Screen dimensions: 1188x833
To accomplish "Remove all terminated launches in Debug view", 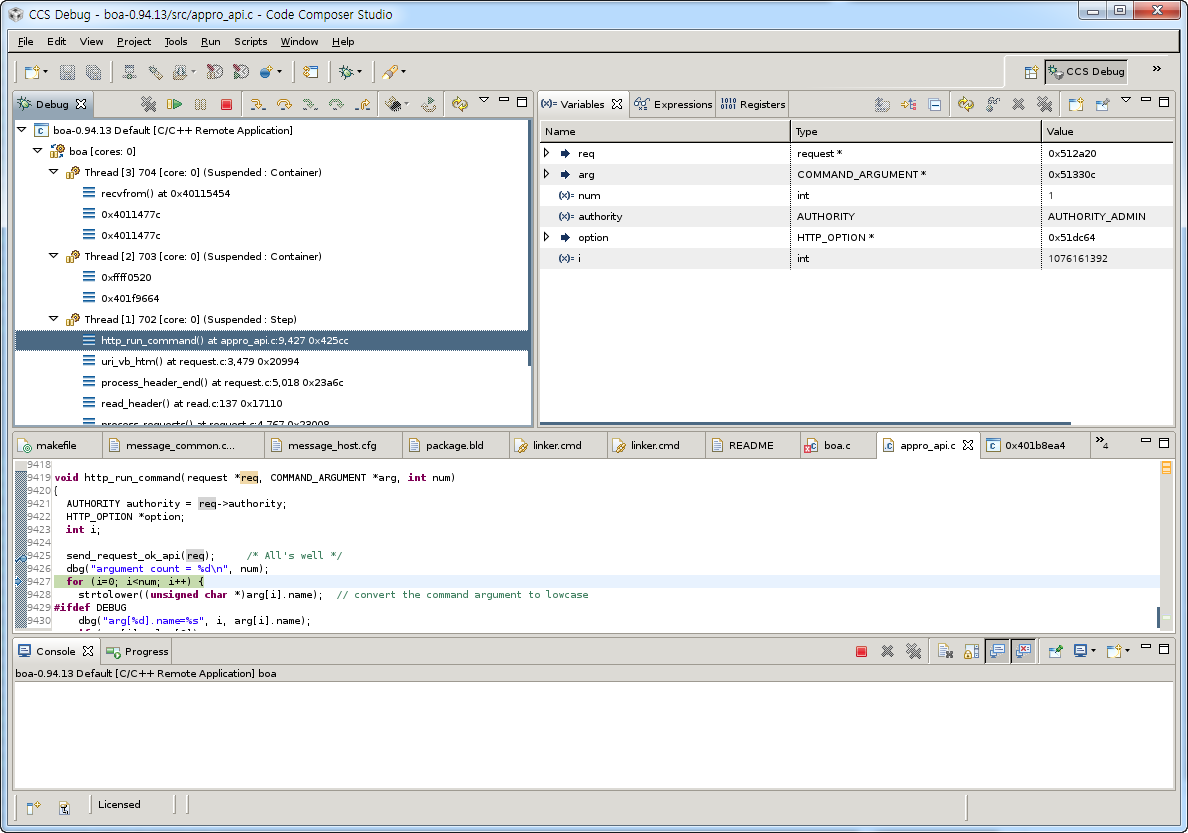I will (x=148, y=104).
